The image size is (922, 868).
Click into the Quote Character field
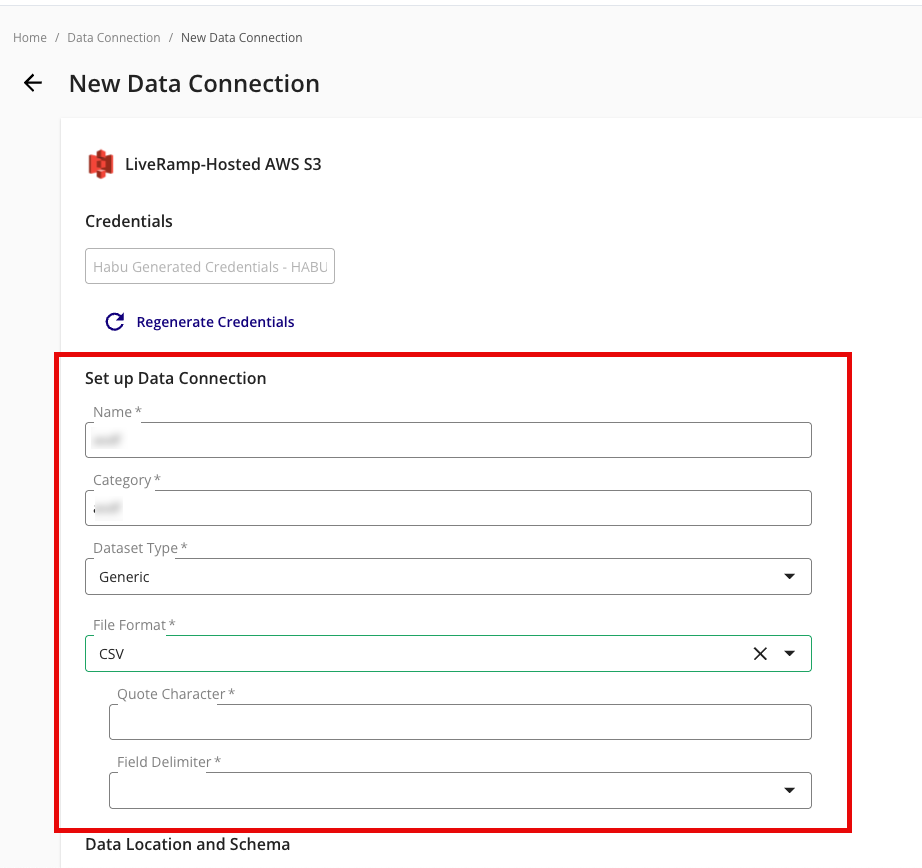[460, 722]
